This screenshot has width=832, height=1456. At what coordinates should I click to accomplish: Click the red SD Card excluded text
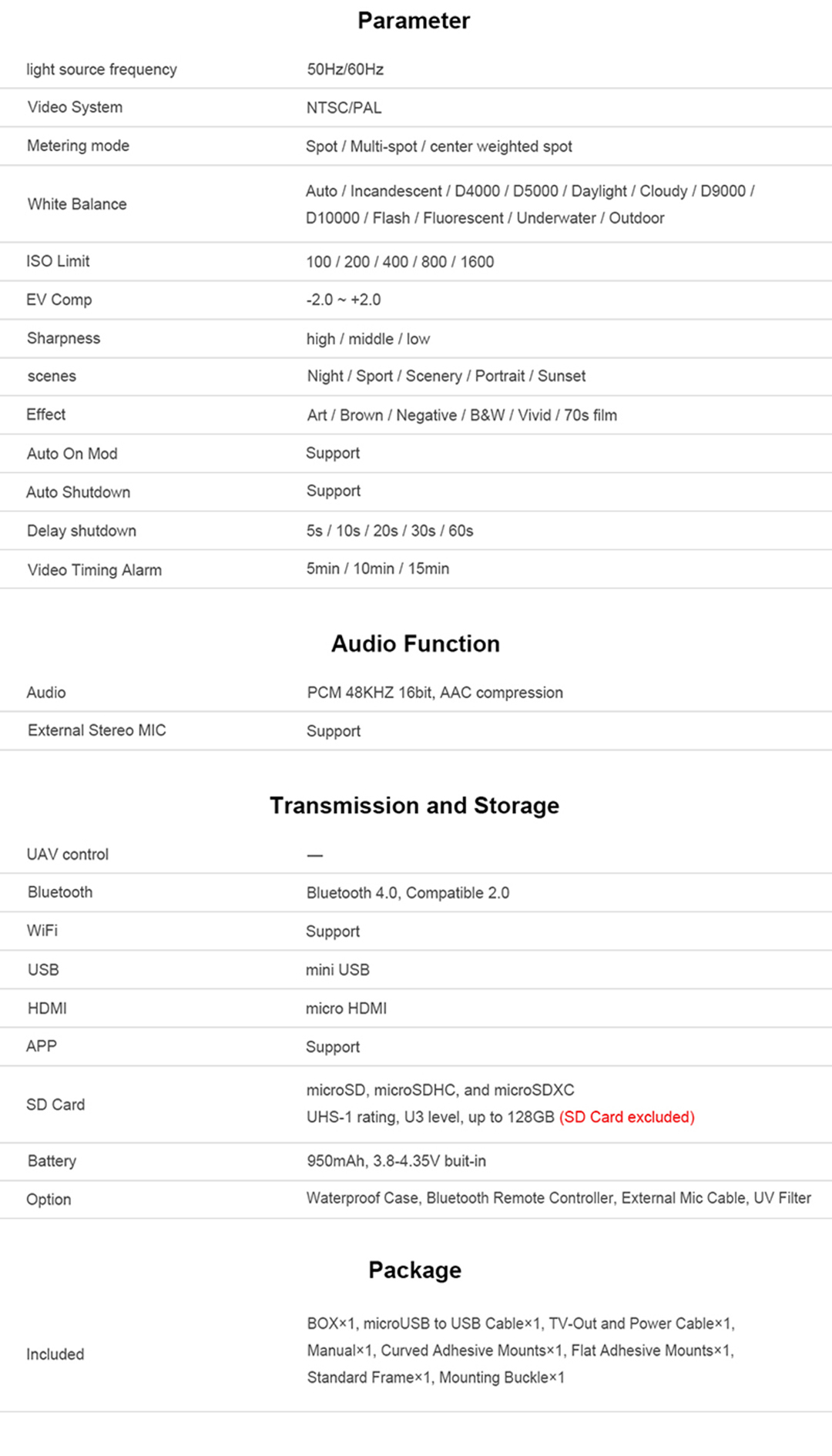(627, 1117)
